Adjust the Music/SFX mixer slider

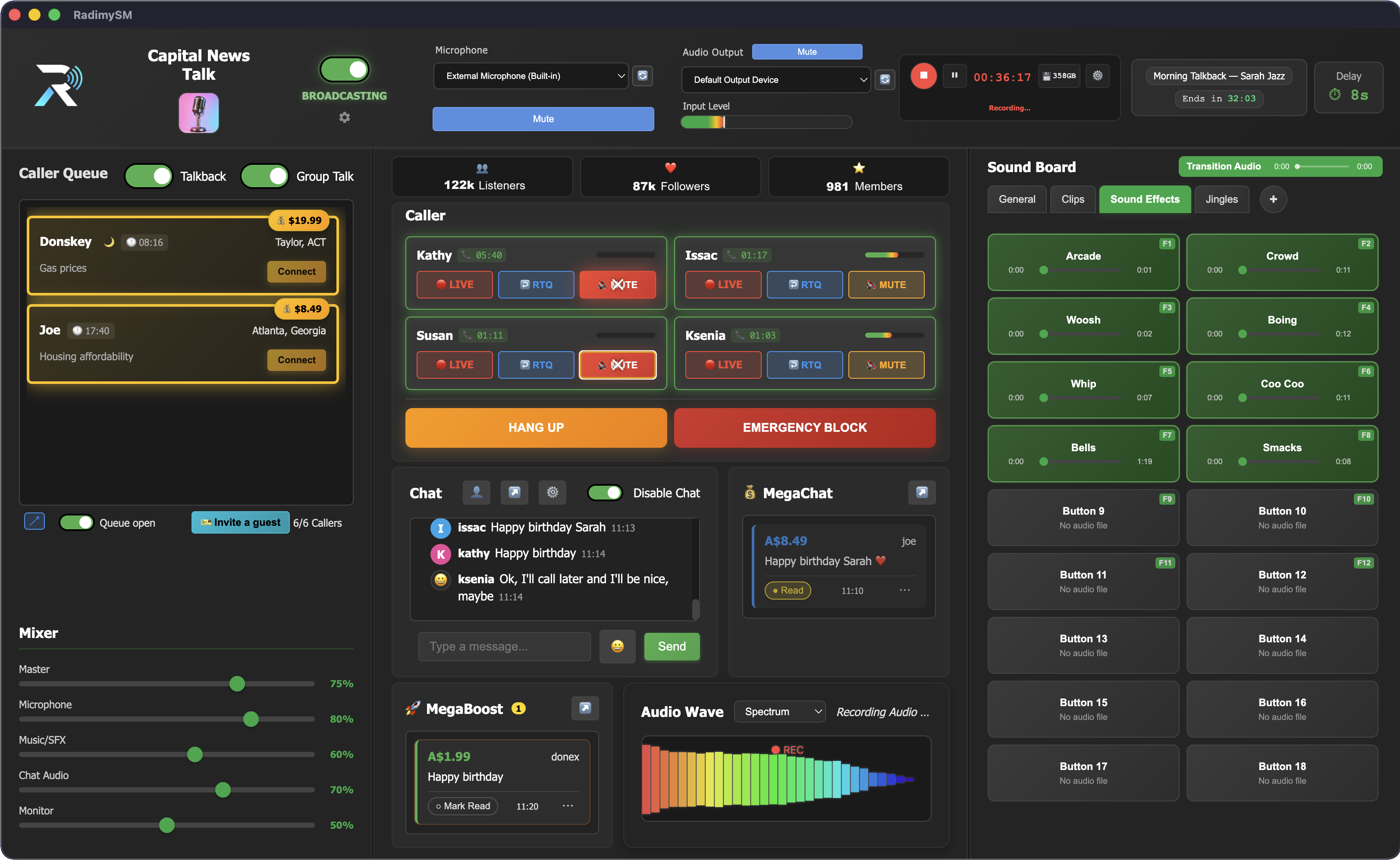(x=167, y=754)
